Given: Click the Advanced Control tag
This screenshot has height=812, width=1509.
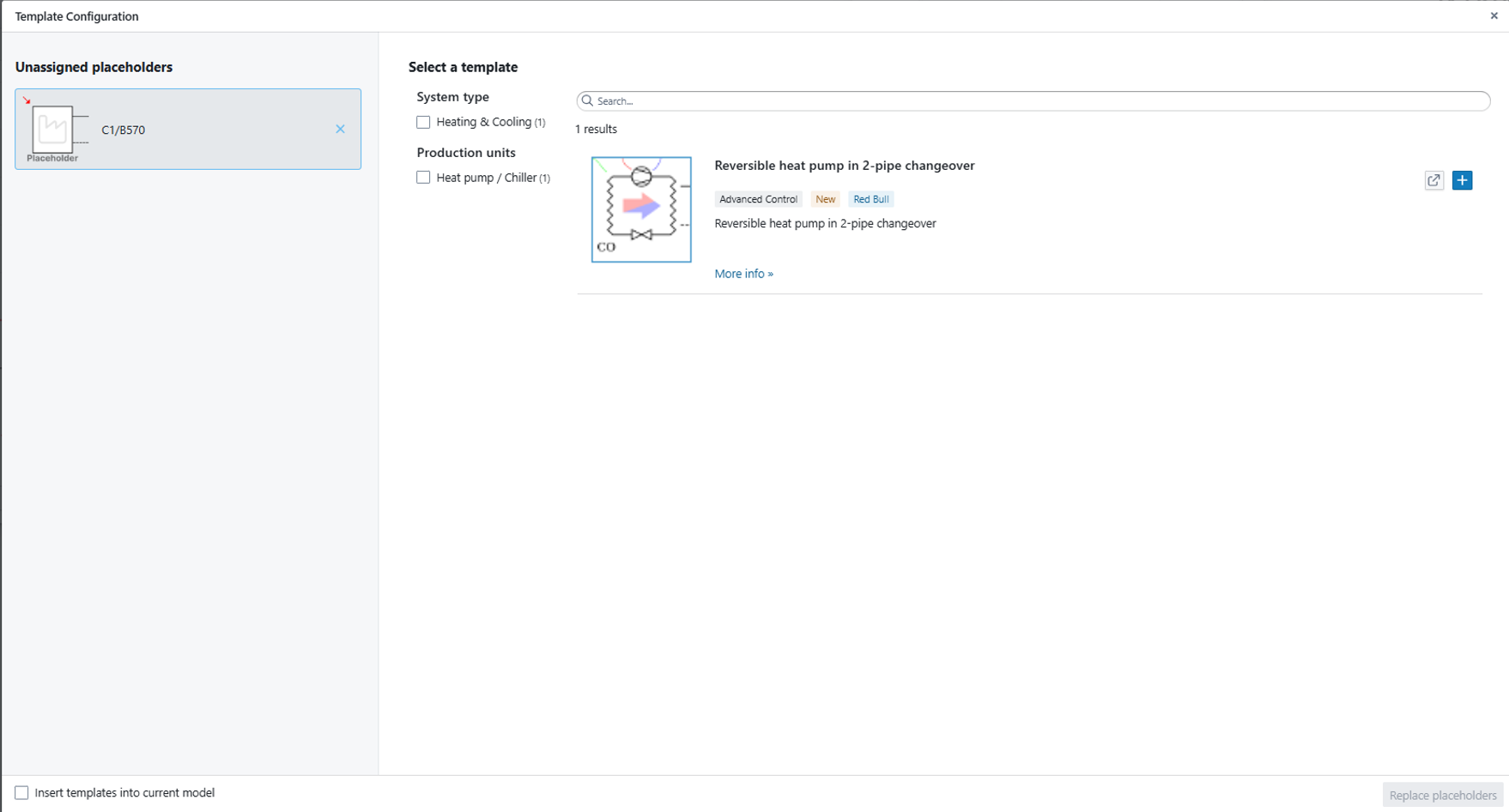Looking at the screenshot, I should 758,199.
